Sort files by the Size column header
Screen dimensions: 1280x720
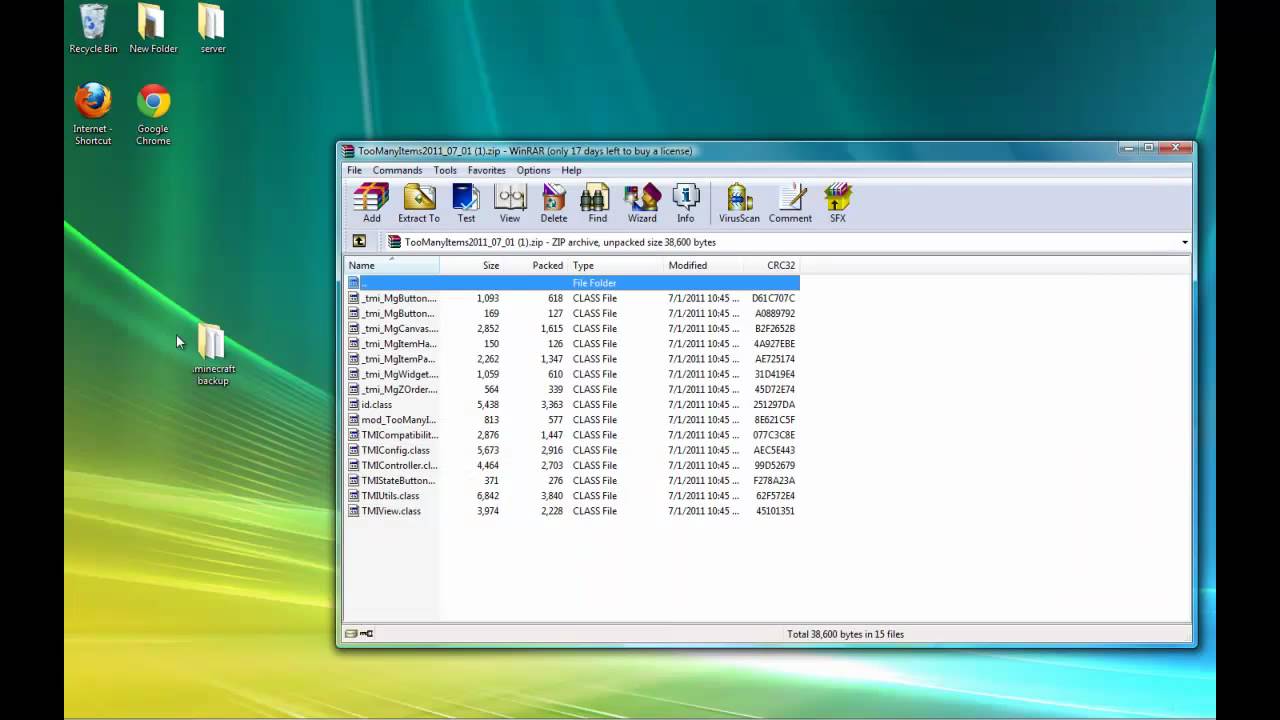click(472, 265)
